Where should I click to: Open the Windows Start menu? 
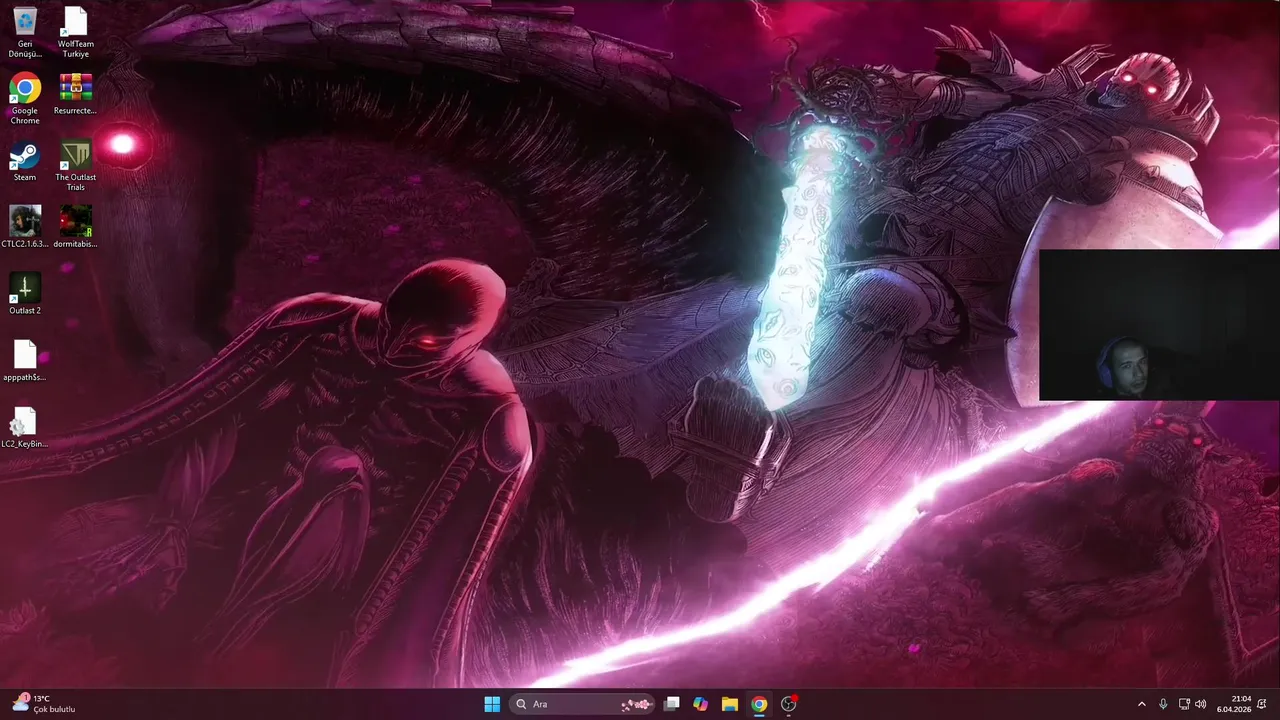(492, 704)
